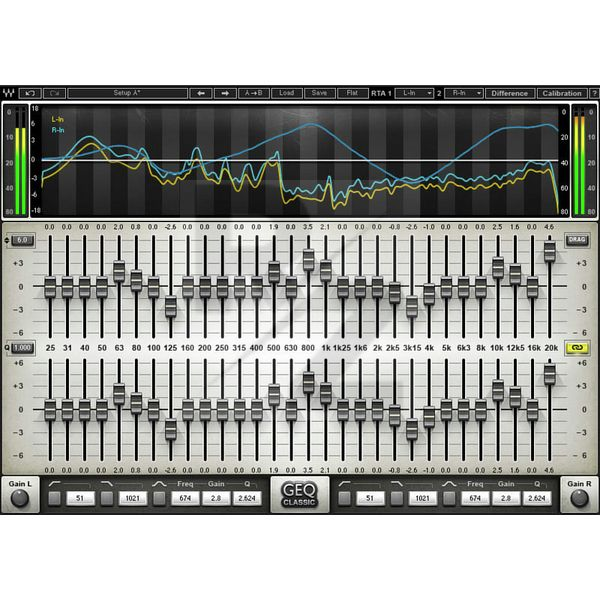Click right high-pass frequency field 51
Image resolution: width=600 pixels, height=600 pixels.
(370, 498)
